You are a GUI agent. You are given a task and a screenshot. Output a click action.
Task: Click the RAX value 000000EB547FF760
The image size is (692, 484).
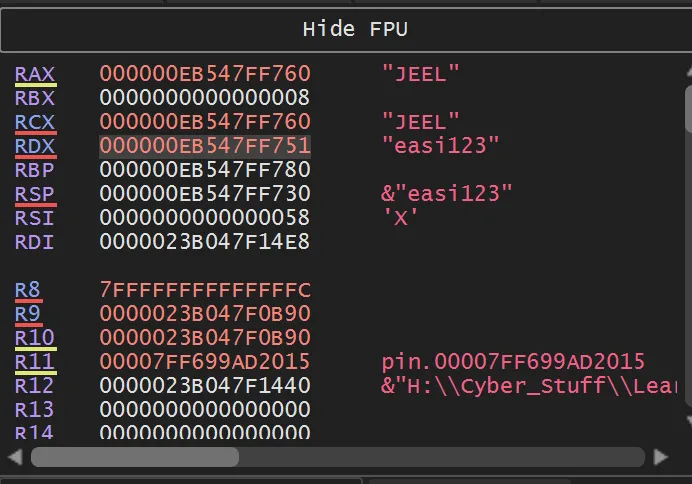205,74
